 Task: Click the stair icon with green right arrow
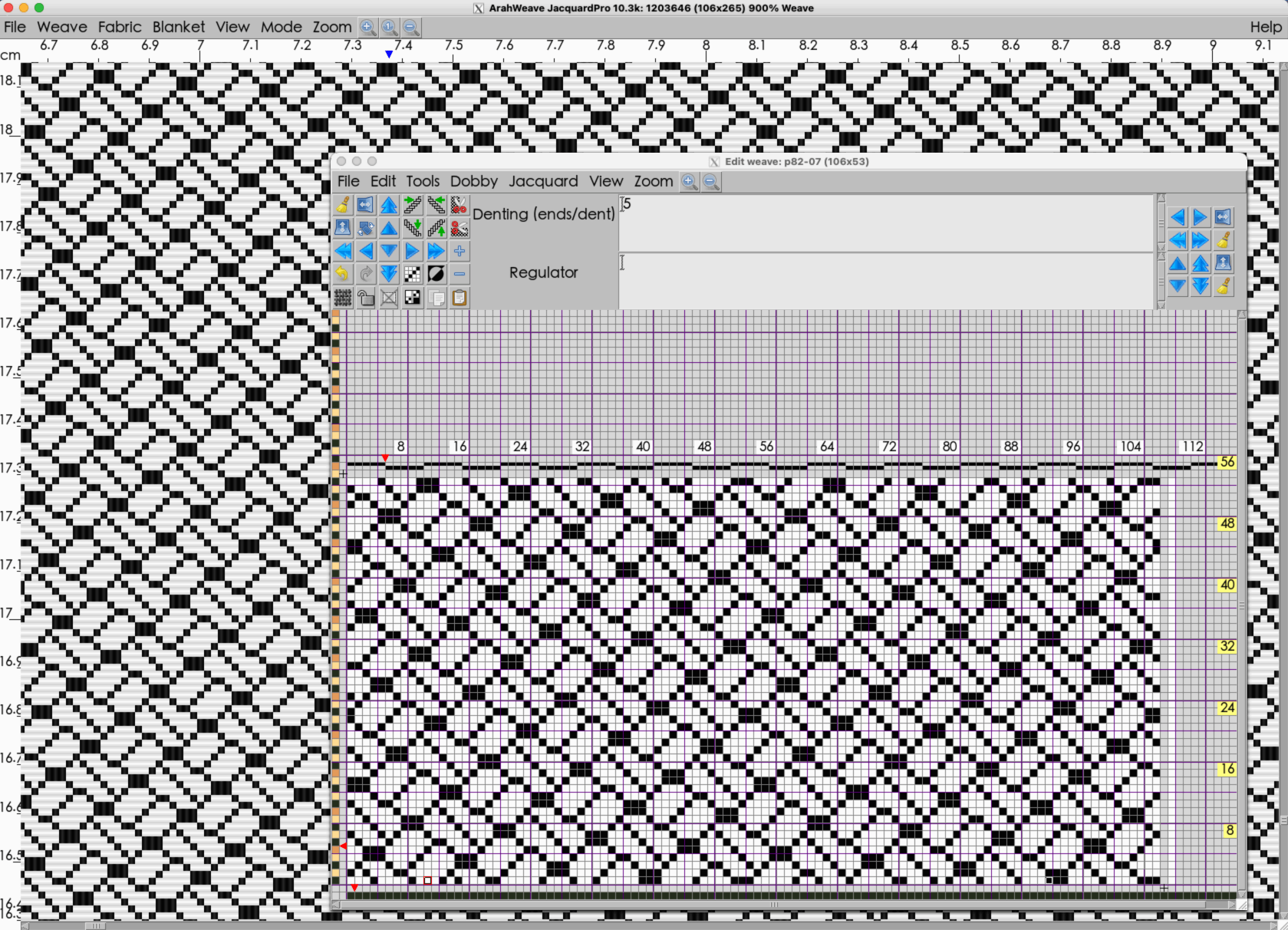[413, 206]
